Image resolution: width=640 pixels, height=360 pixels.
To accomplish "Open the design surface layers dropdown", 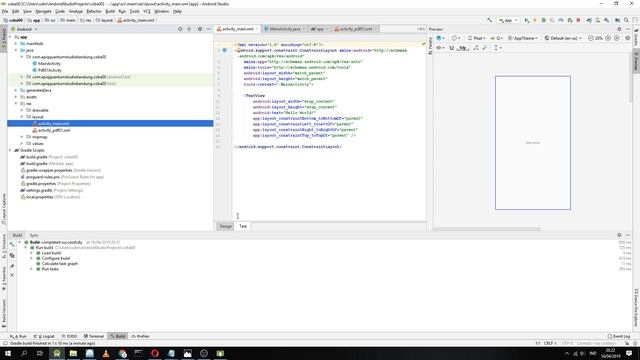I will point(440,38).
